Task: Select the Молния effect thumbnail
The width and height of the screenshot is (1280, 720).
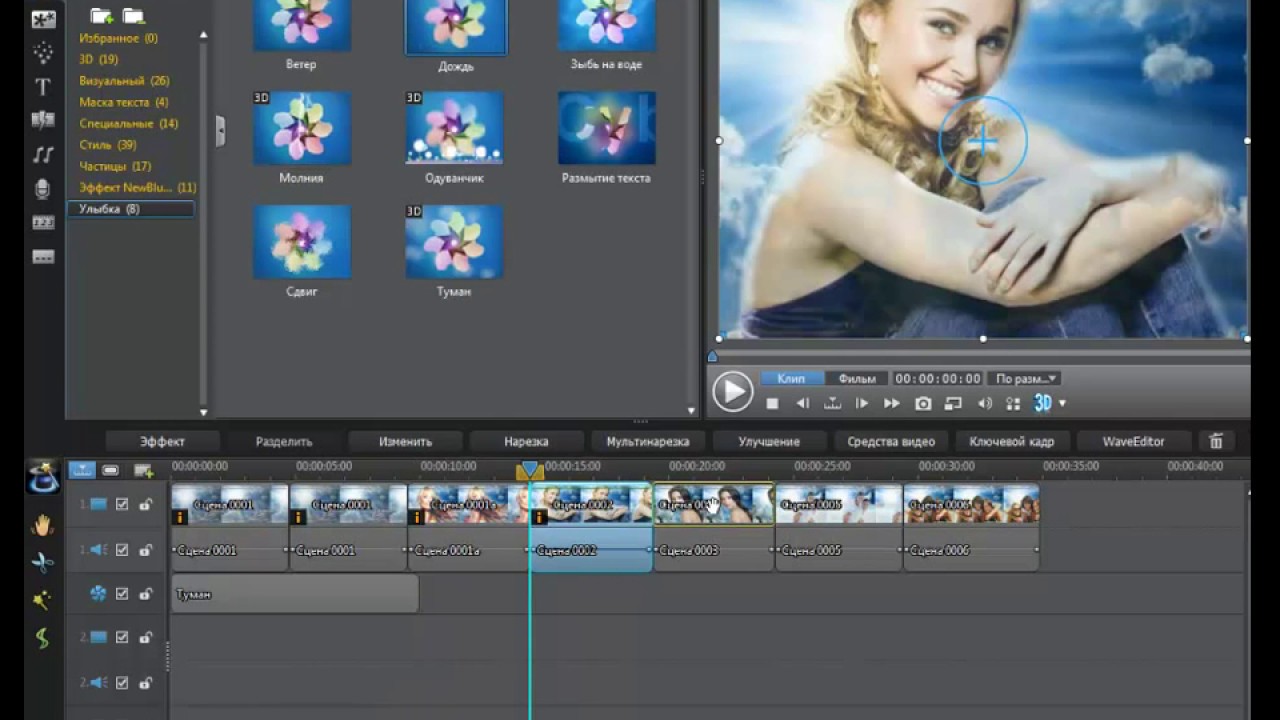Action: [x=302, y=128]
